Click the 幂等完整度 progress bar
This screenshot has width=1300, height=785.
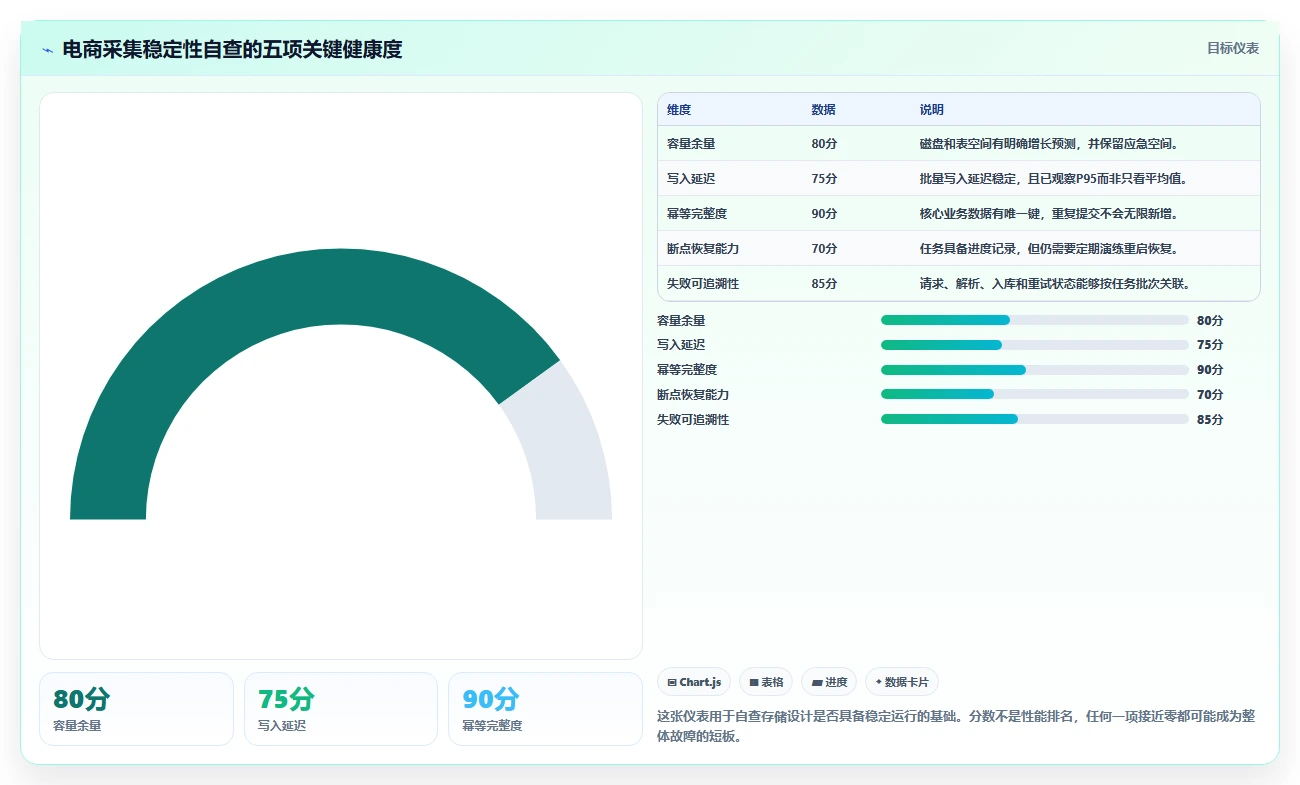(1034, 370)
